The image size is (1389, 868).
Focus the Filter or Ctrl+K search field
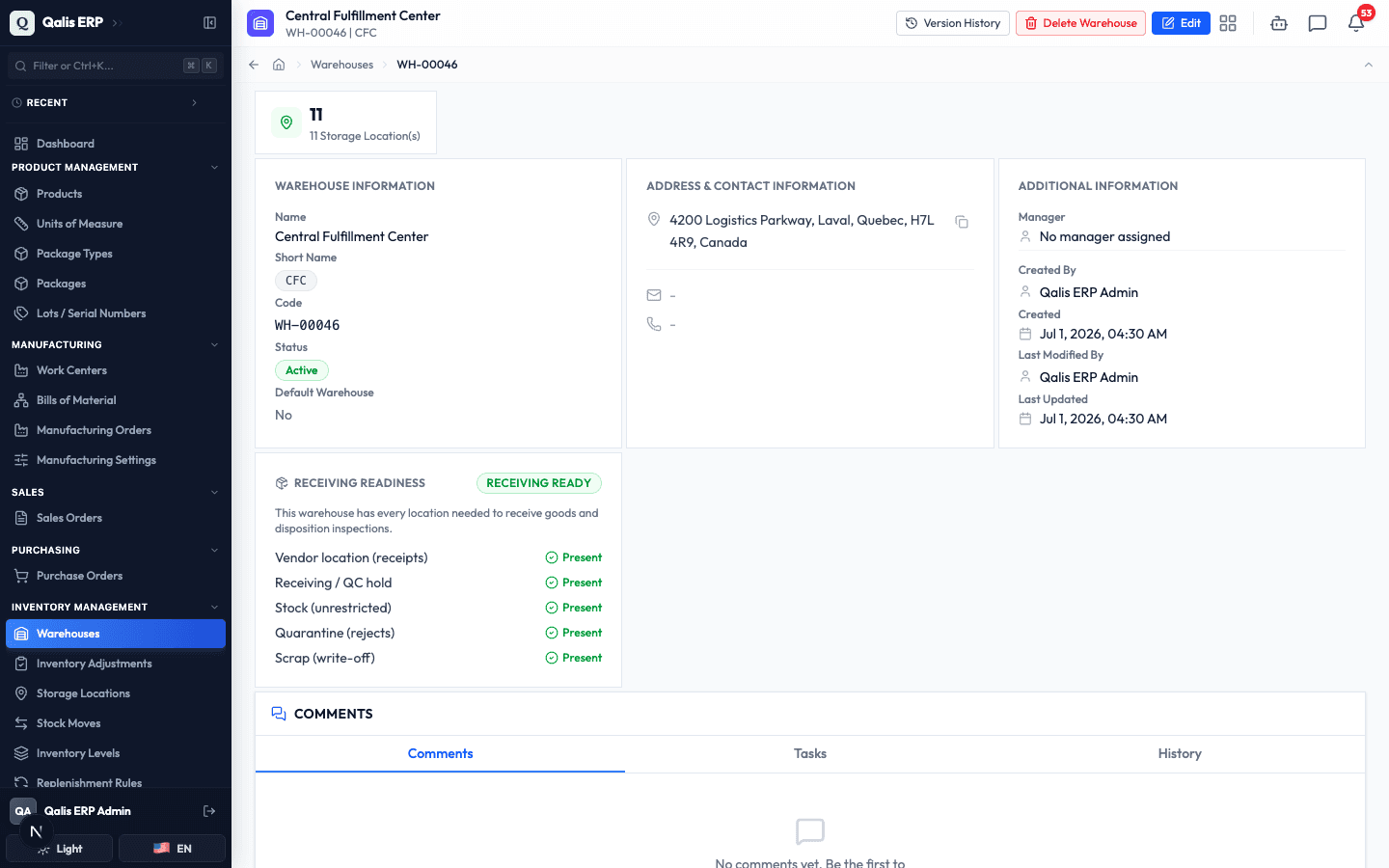point(115,66)
